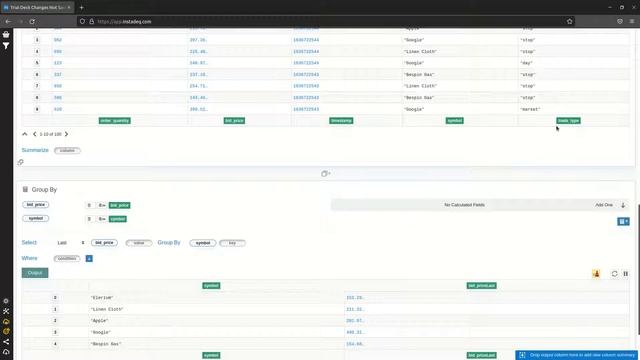
Task: Refresh the Group By output
Action: pyautogui.click(x=614, y=274)
